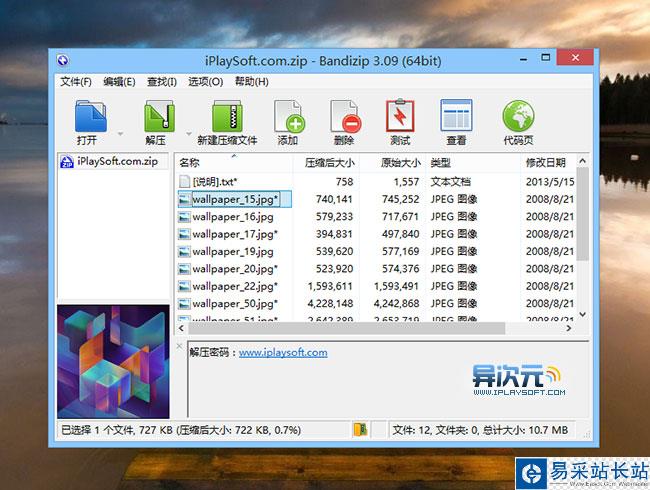The height and width of the screenshot is (490, 650).
Task: Click the 解压 (Extract) toolbar icon
Action: pyautogui.click(x=159, y=116)
